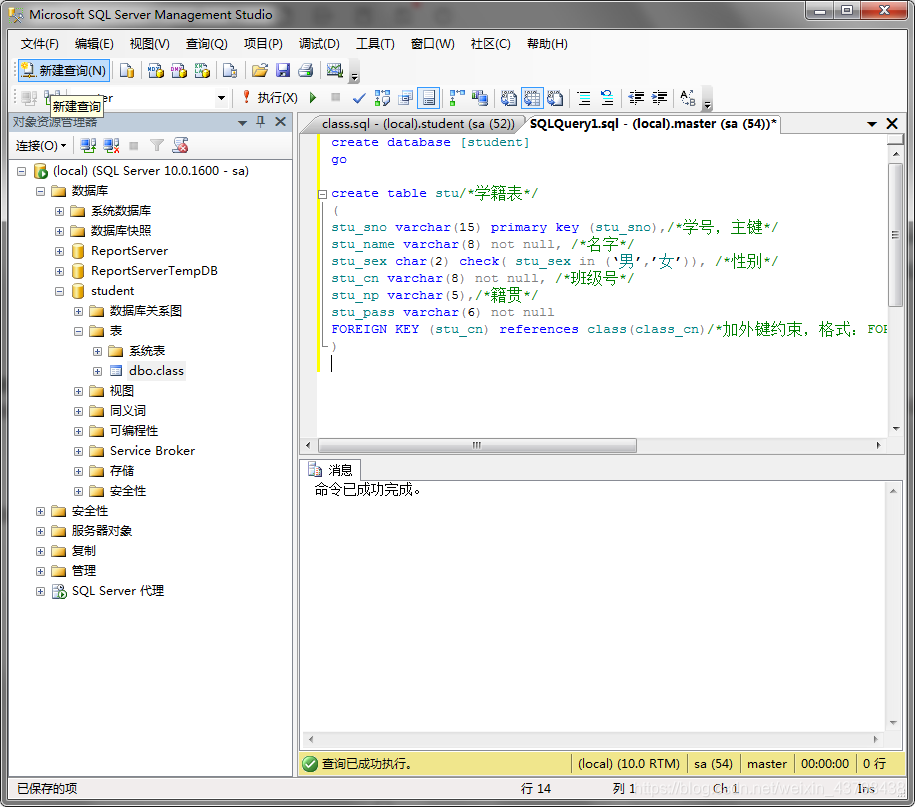Click the blue Parse checkmark icon
The height and width of the screenshot is (807, 915).
[x=359, y=98]
